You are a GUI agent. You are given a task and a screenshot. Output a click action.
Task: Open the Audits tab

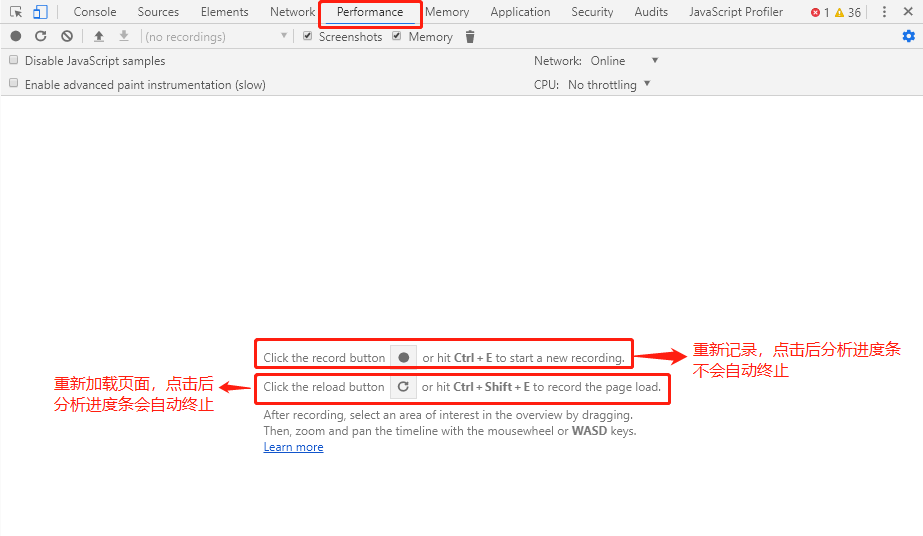[651, 12]
